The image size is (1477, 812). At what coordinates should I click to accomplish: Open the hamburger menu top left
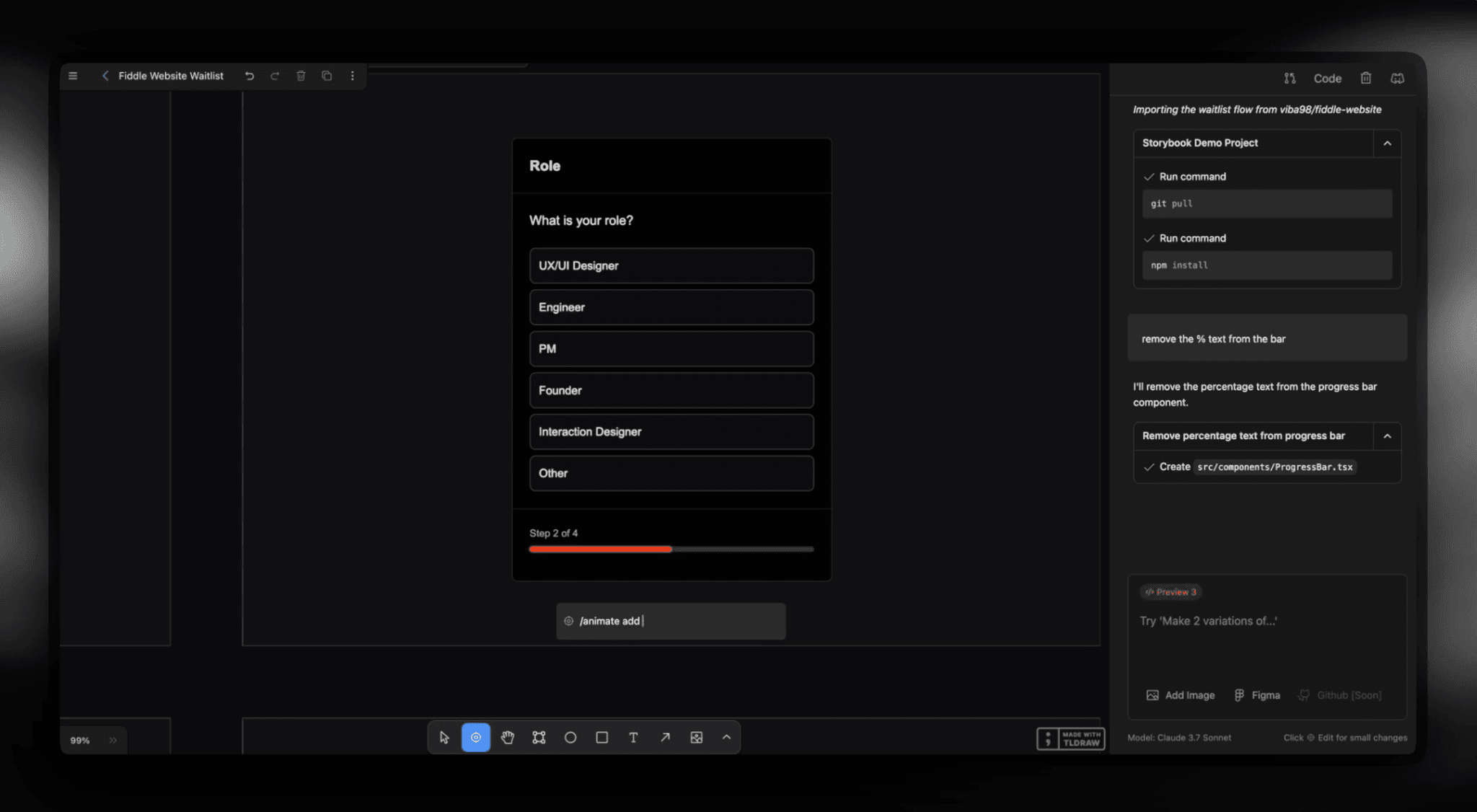73,75
